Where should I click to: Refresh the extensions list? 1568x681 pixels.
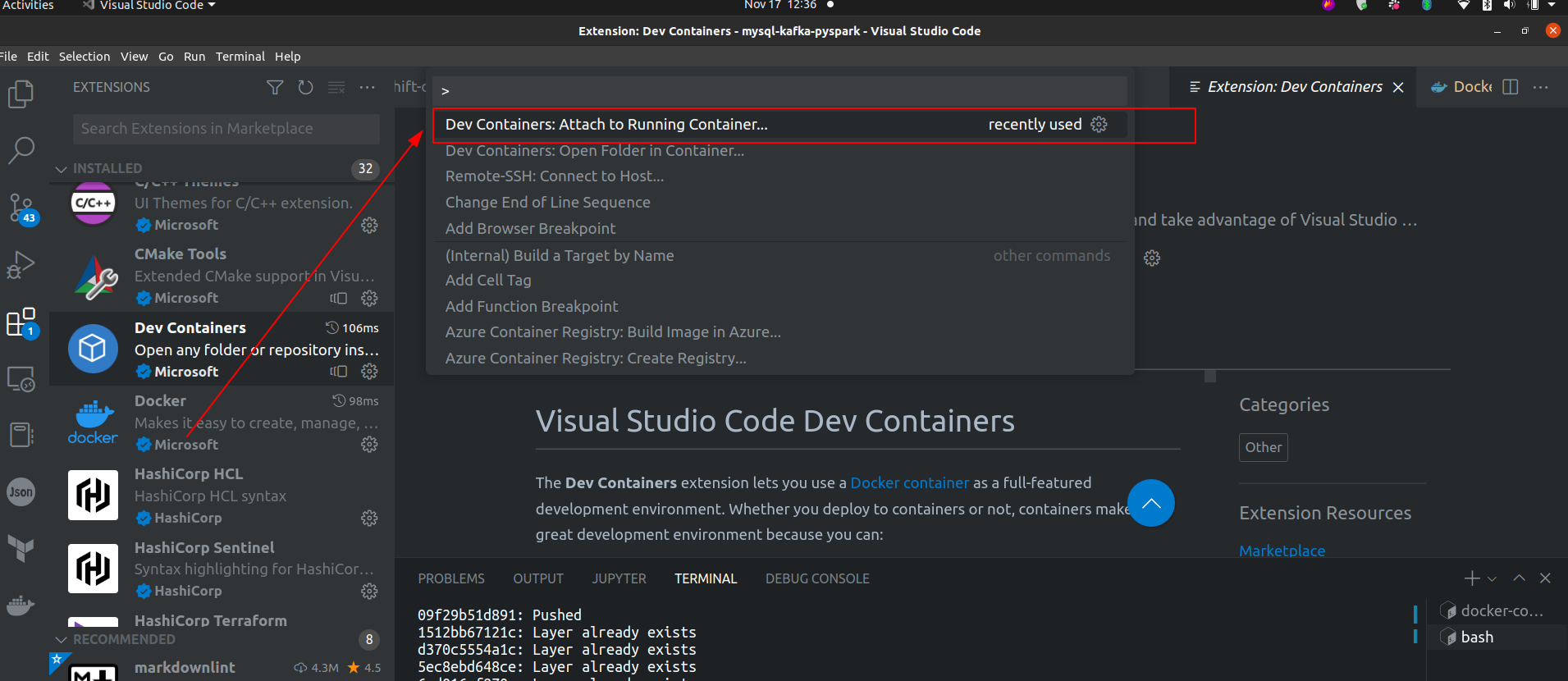point(305,87)
